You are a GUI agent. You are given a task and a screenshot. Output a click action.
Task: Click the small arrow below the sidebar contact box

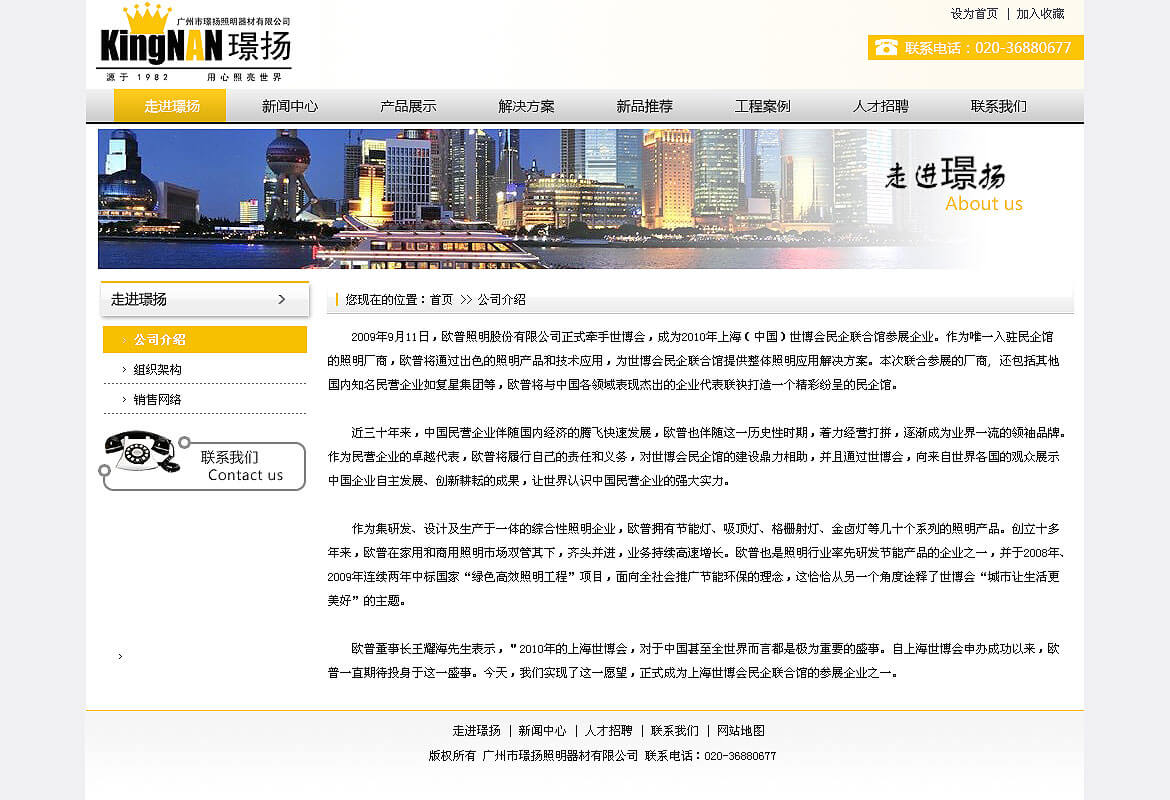pos(120,657)
